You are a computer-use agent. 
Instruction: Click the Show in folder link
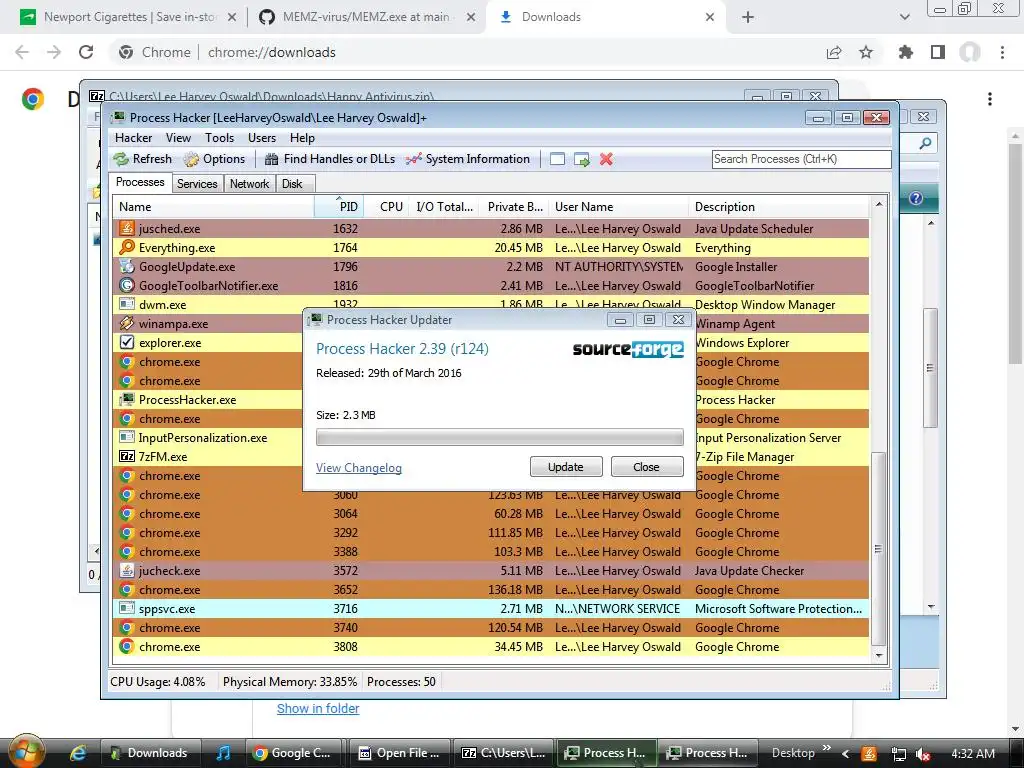point(318,709)
